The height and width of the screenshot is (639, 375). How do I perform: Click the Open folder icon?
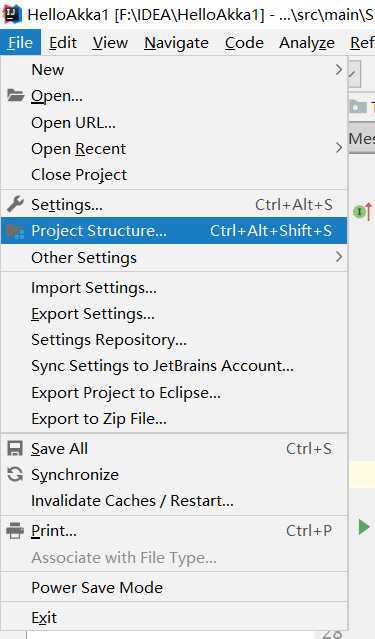[x=15, y=96]
